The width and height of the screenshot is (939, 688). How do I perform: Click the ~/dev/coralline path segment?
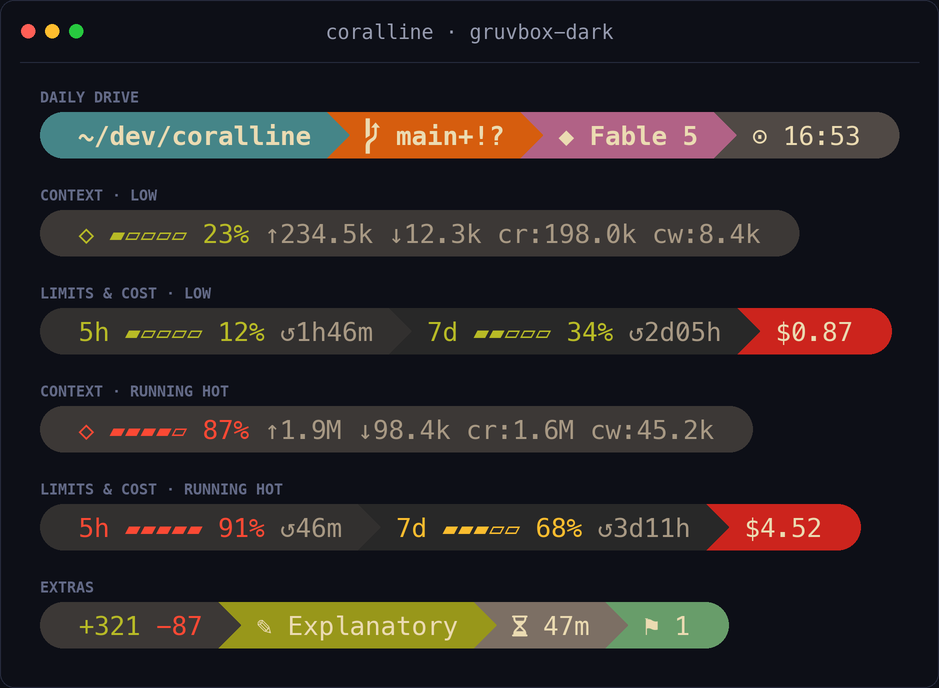coord(194,136)
